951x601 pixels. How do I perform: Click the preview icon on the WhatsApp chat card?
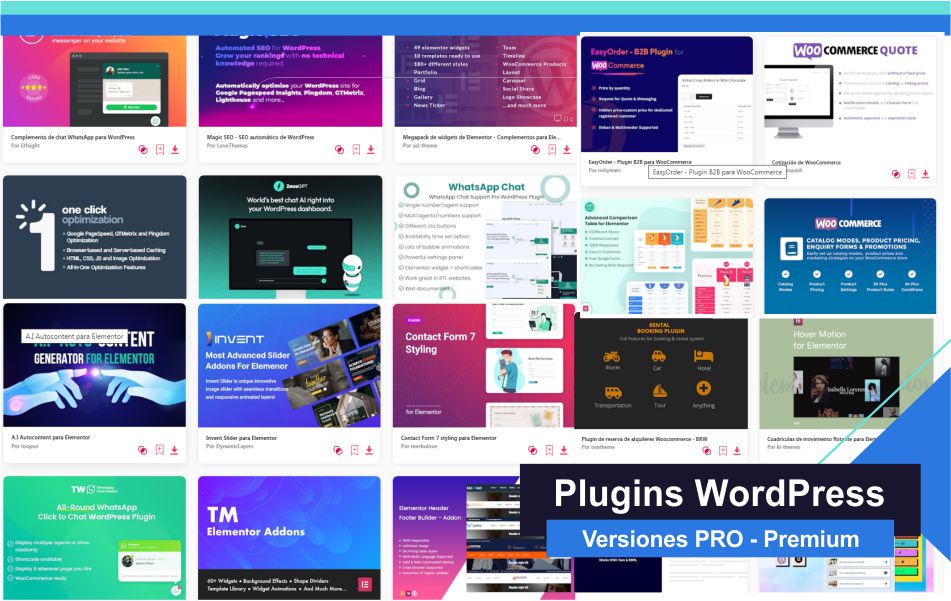pyautogui.click(x=143, y=150)
